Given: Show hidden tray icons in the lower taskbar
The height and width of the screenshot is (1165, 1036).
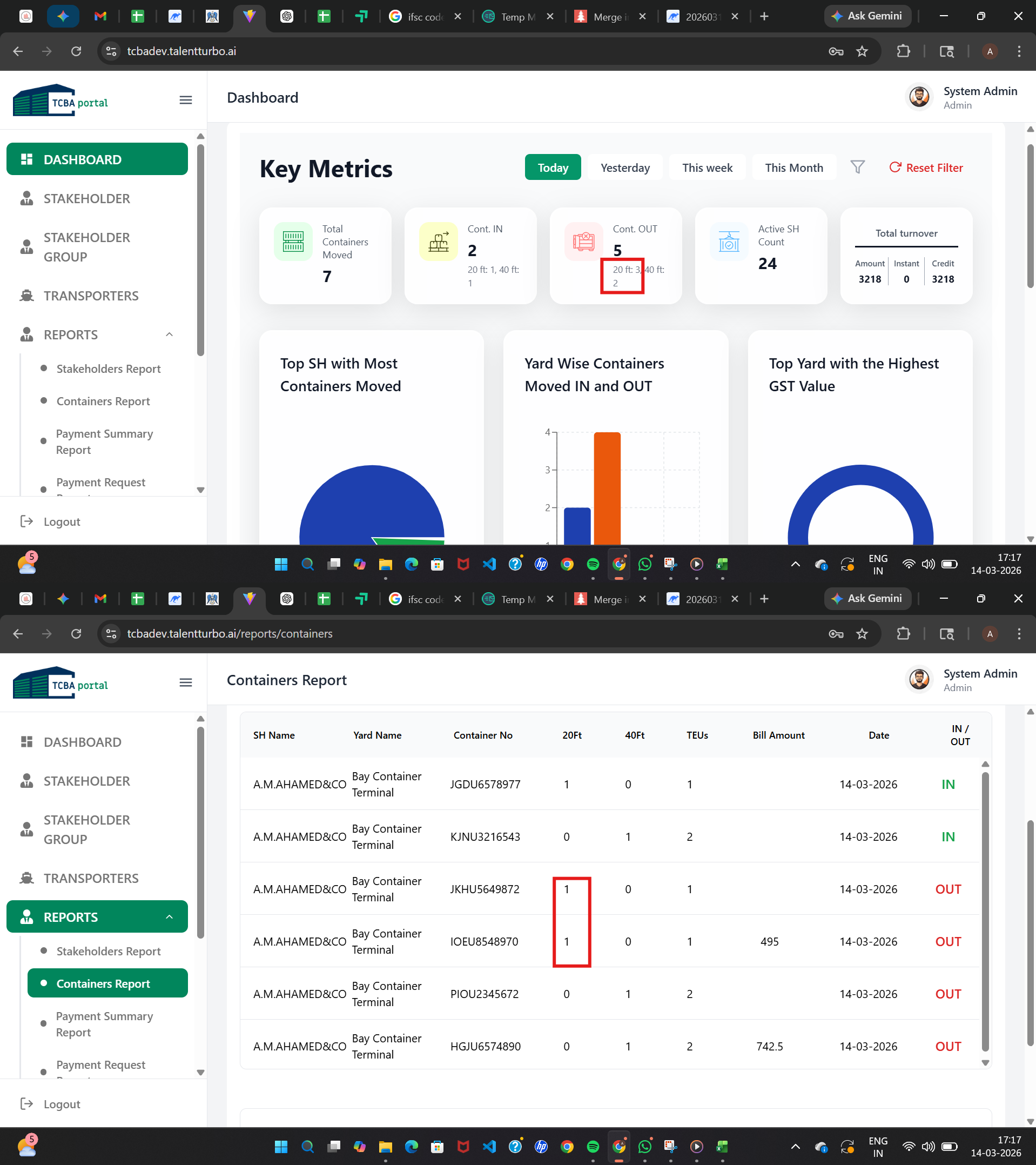Looking at the screenshot, I should pos(796,1147).
